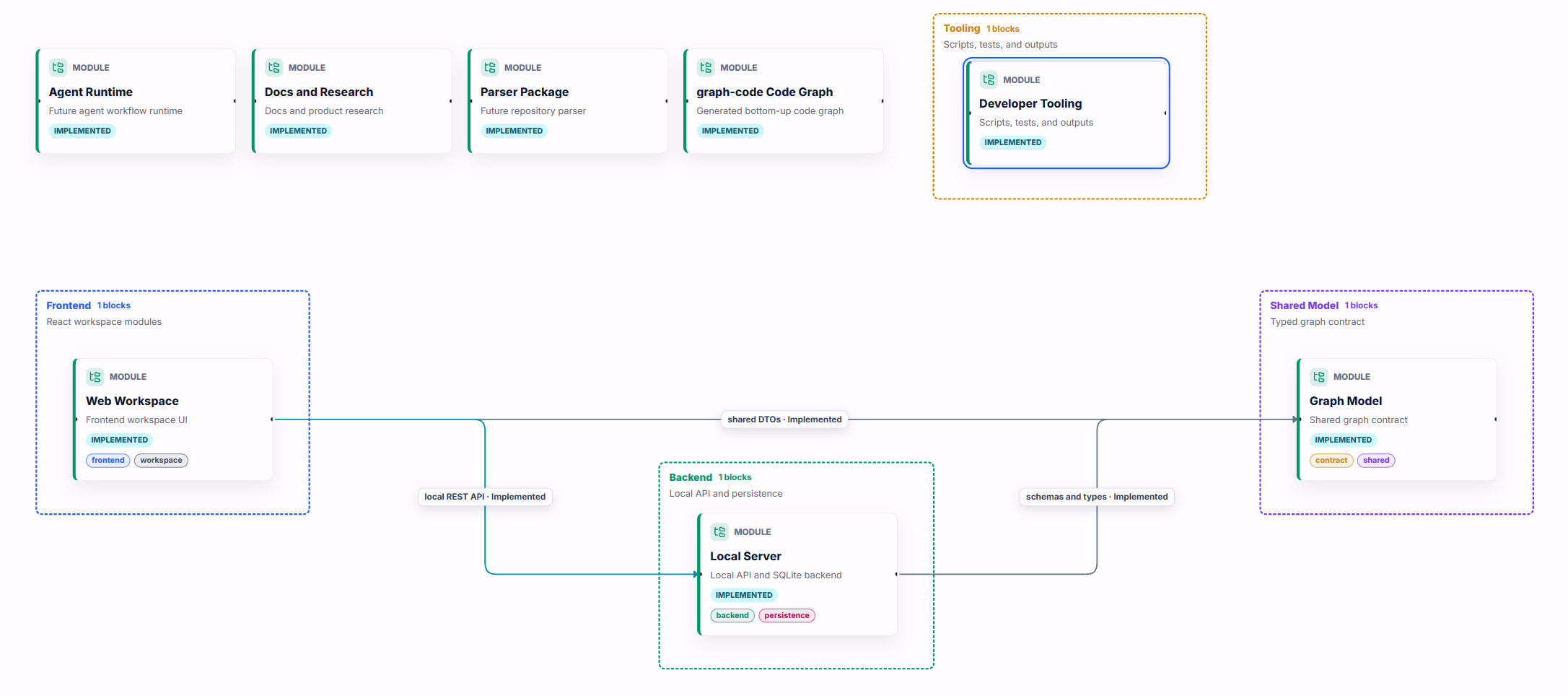
Task: Click the 'workspace' tag on Web Workspace
Action: pos(161,461)
